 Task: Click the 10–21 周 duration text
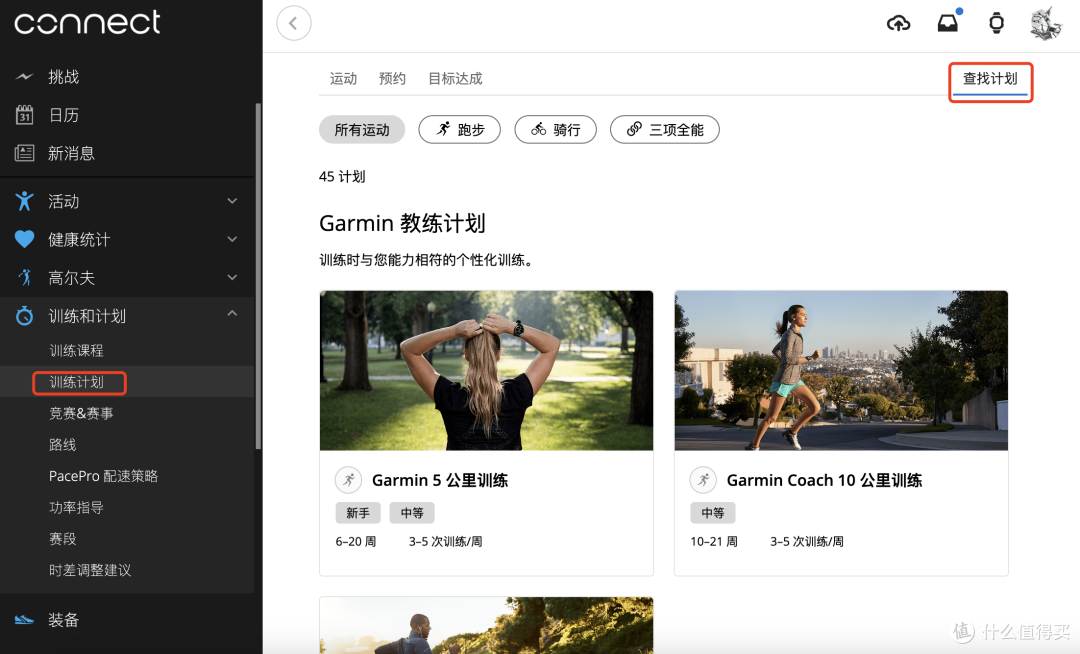714,541
